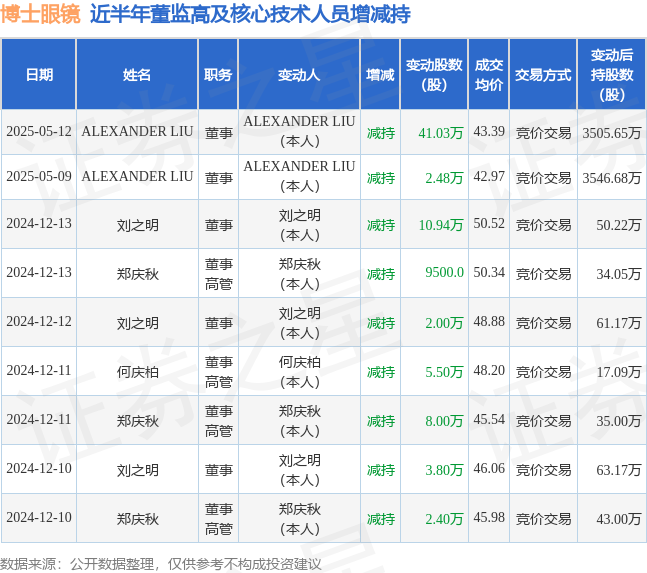Click the 变动股数(股) column header

coord(434,75)
